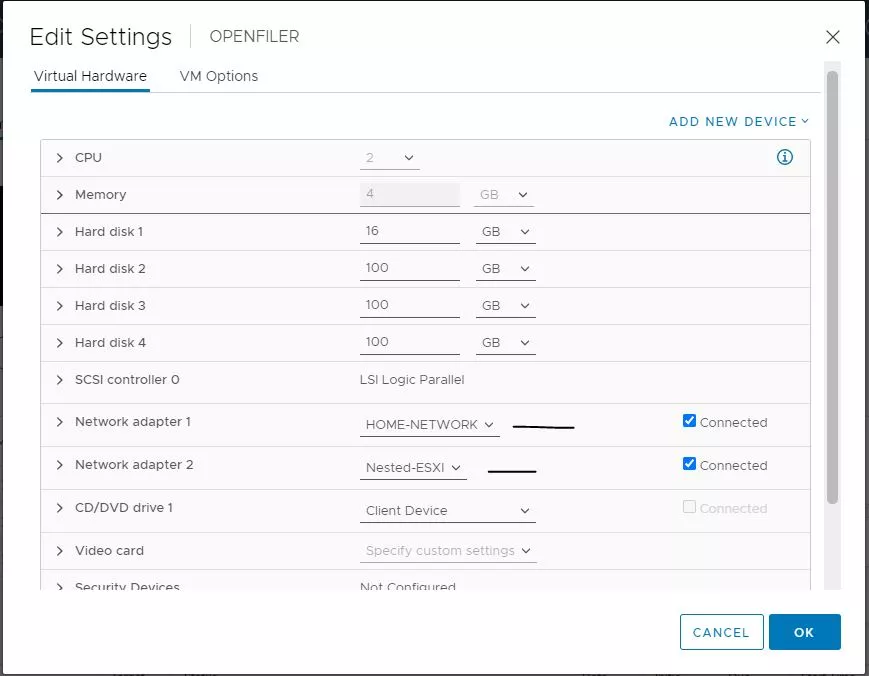Open the Nested-ESXI network dropdown

[x=413, y=468]
